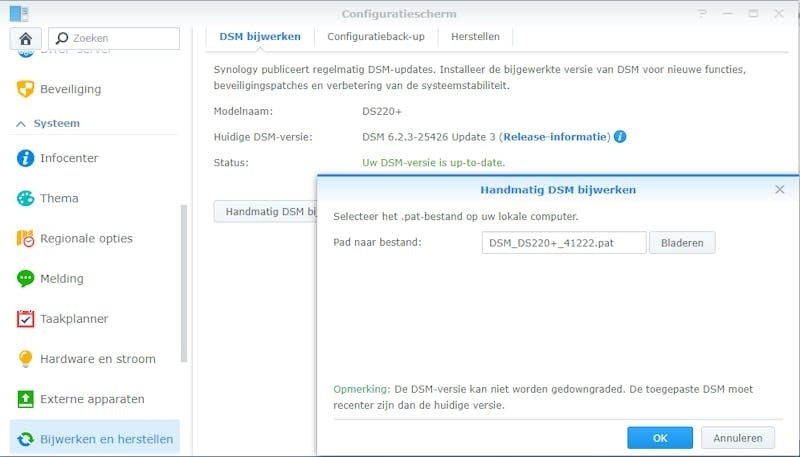Click the sidebar vertical scrollbar
Screen dimensions: 800x457
pyautogui.click(x=184, y=284)
